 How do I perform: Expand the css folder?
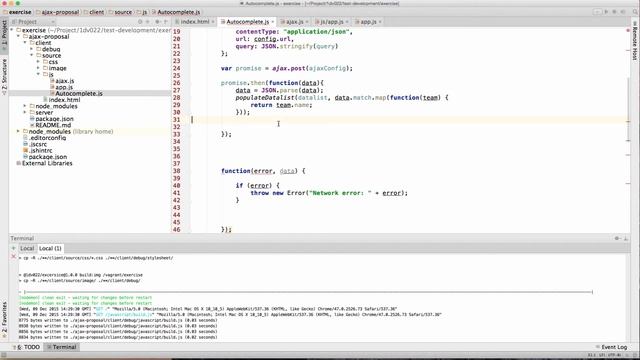pos(38,62)
